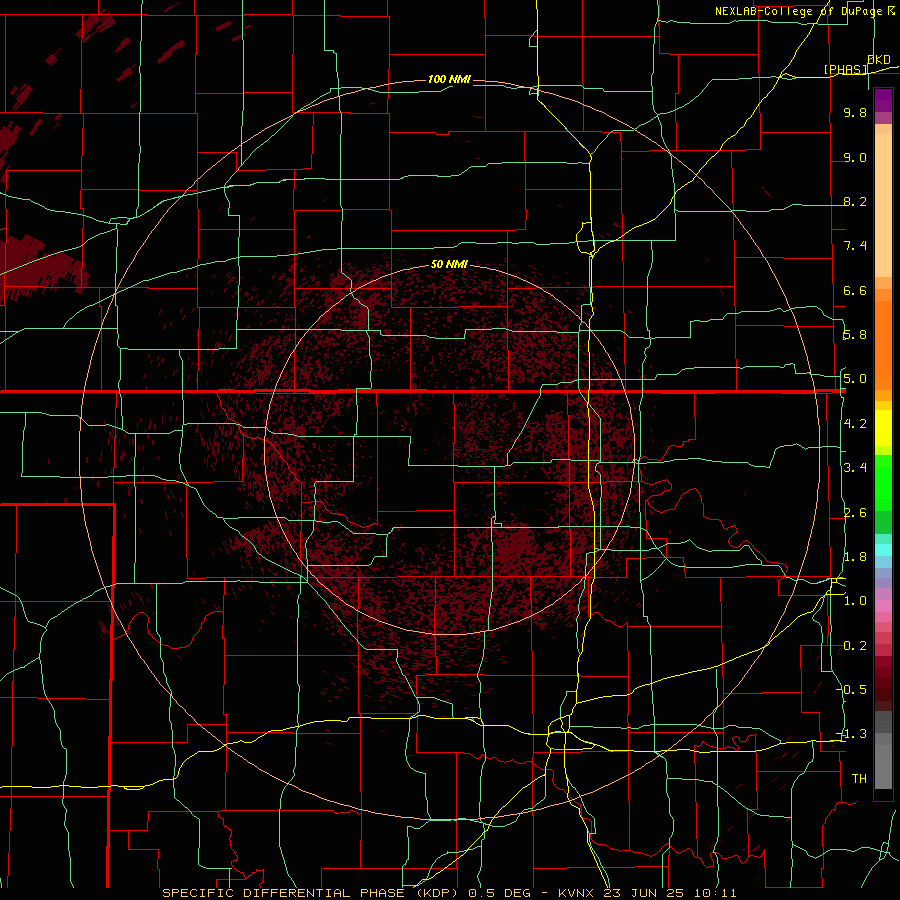Select the 8.2 value on color scale
900x900 pixels.
(x=855, y=201)
